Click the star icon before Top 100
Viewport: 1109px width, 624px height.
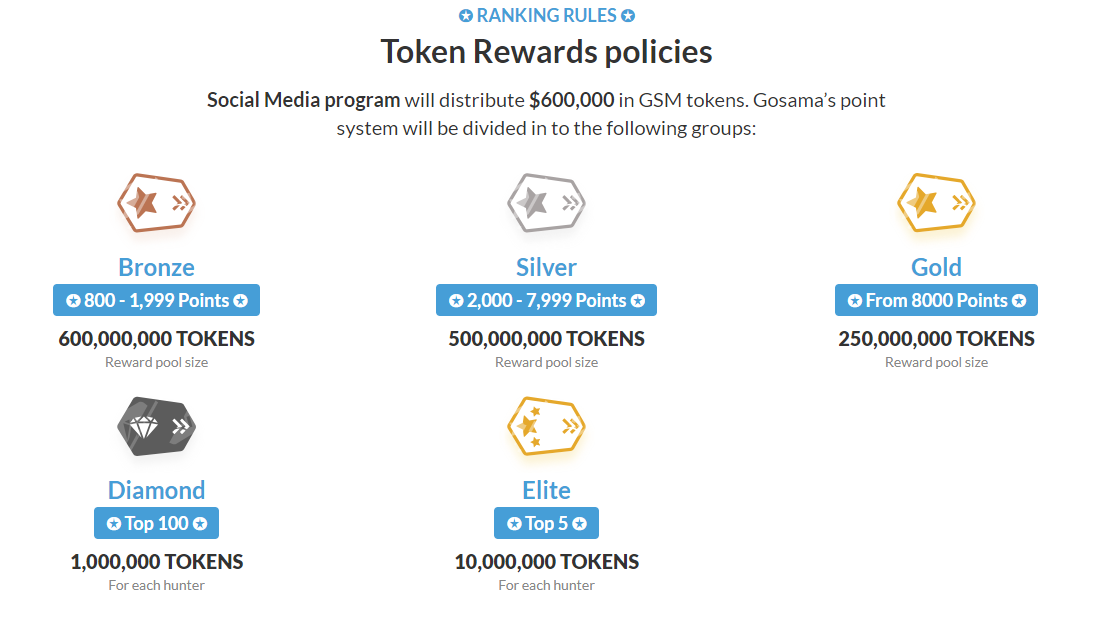[114, 524]
